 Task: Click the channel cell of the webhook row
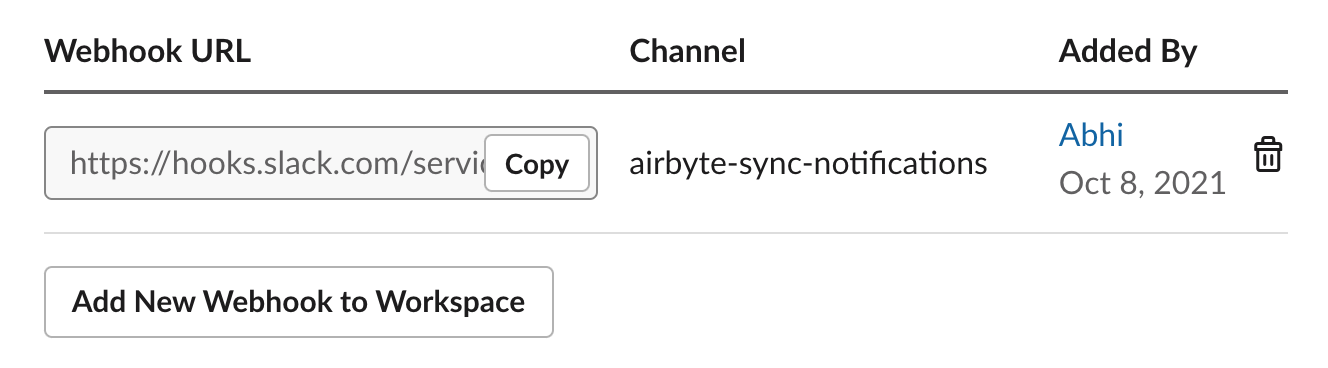pos(809,164)
